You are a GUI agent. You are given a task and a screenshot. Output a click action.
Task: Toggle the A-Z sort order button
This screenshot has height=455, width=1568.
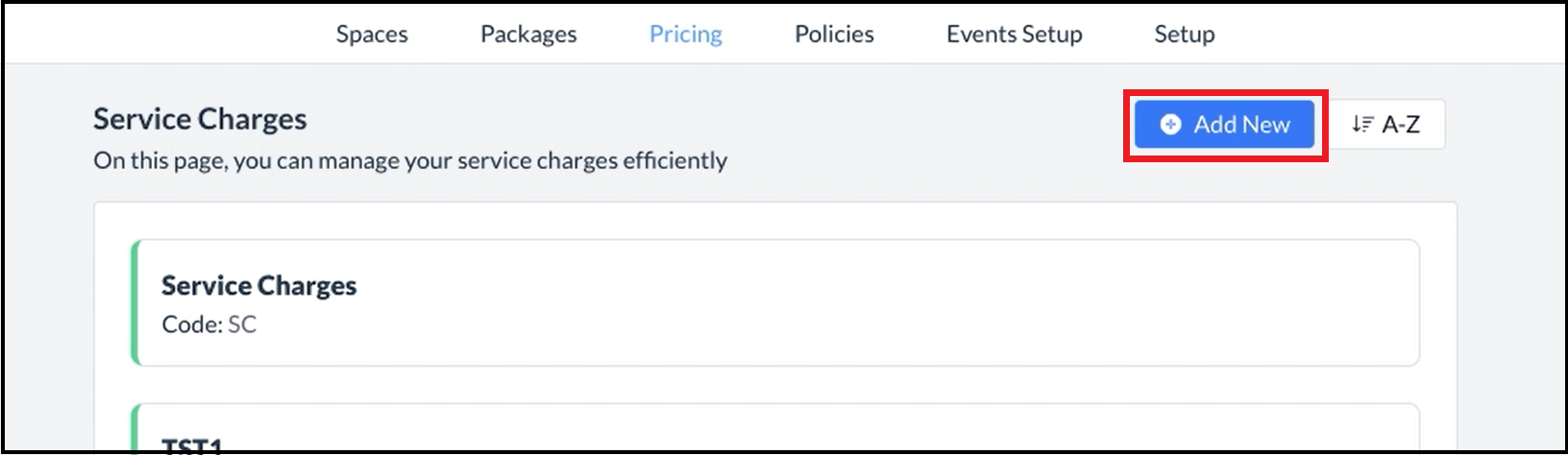pos(1386,125)
